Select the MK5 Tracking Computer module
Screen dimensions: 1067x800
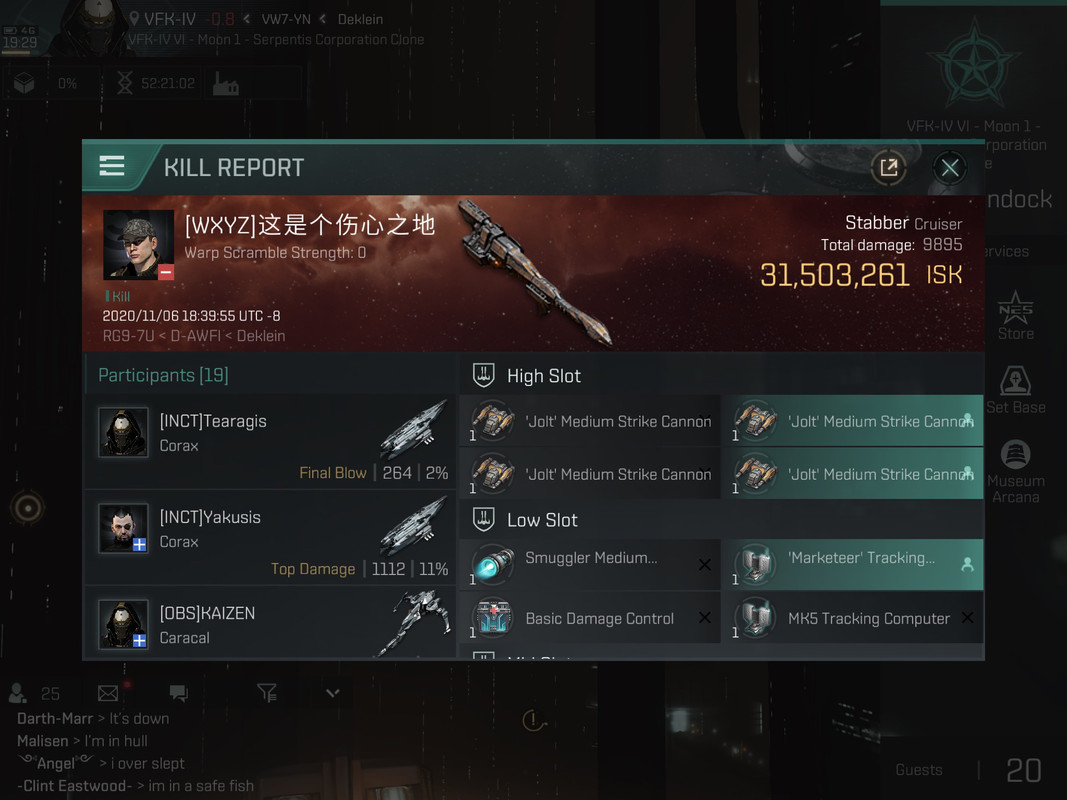click(x=853, y=618)
